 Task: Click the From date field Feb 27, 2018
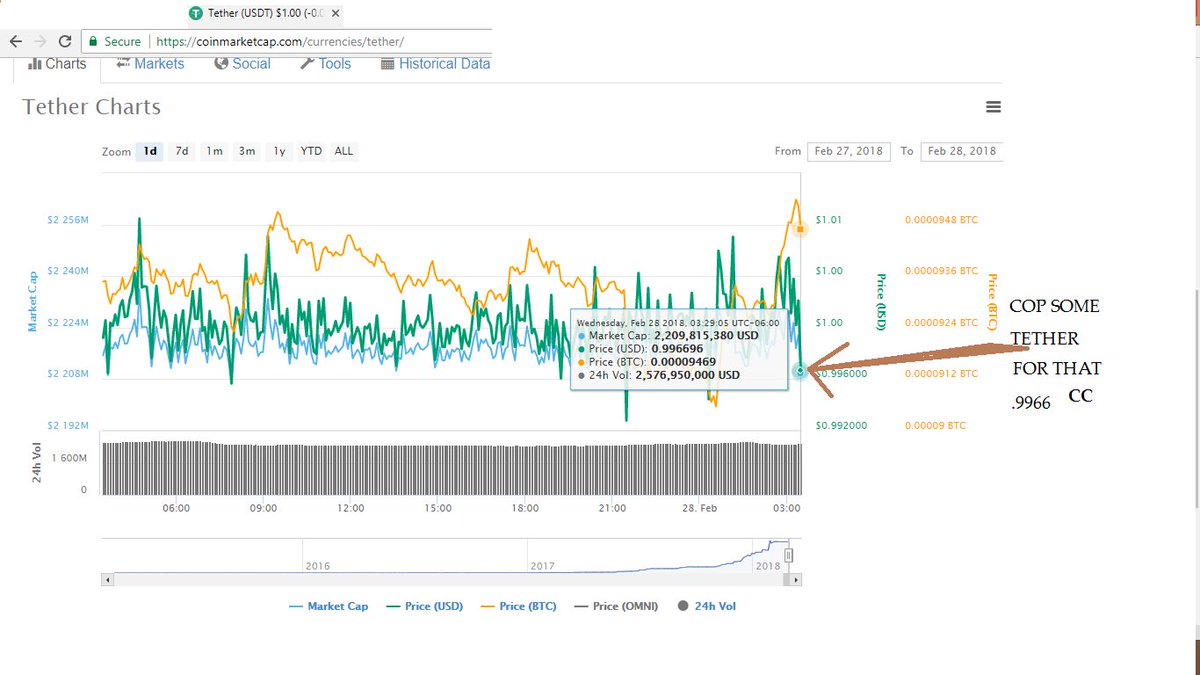tap(850, 151)
